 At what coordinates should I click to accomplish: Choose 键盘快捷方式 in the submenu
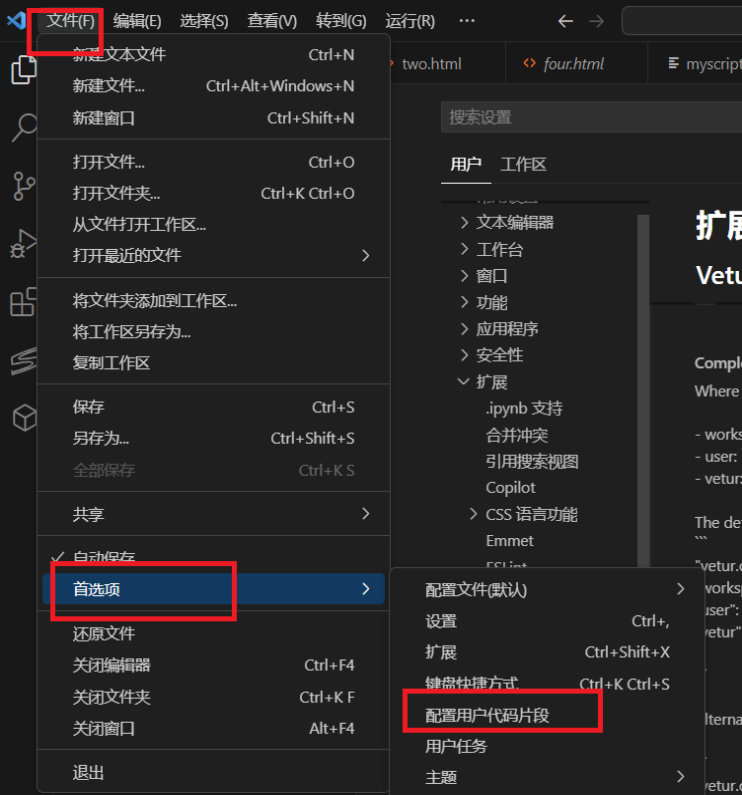click(x=547, y=683)
